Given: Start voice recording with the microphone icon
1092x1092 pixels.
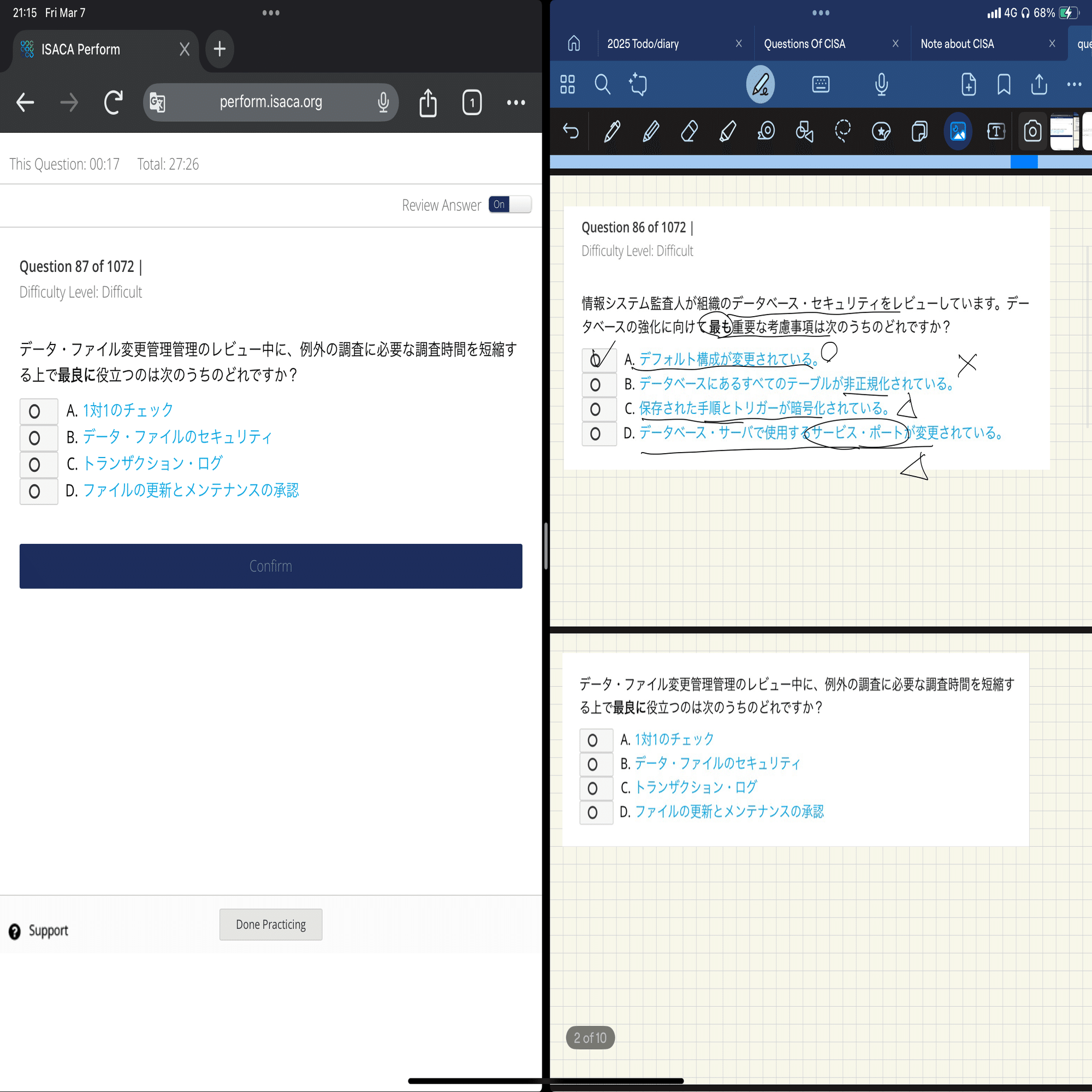Looking at the screenshot, I should coord(881,85).
